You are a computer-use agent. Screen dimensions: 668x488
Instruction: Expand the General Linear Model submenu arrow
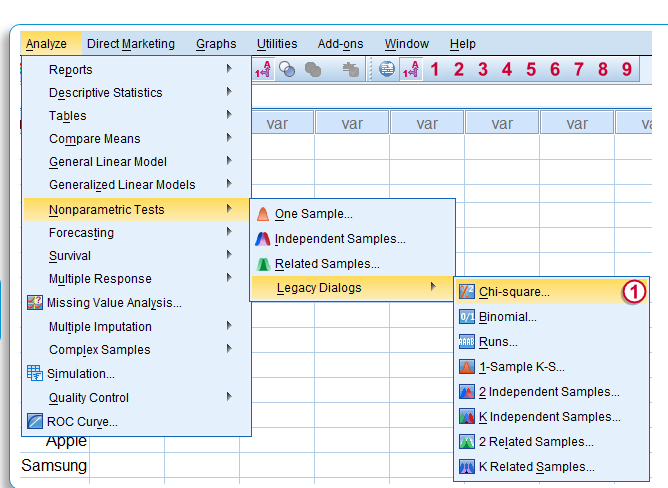click(229, 161)
